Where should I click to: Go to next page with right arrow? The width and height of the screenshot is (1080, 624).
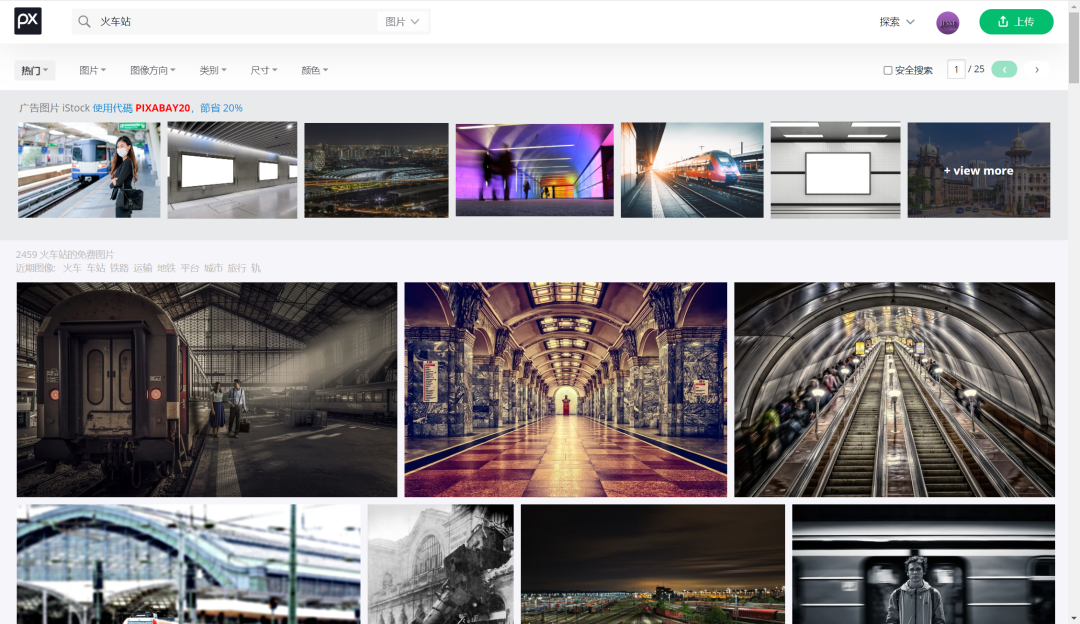coord(1037,70)
